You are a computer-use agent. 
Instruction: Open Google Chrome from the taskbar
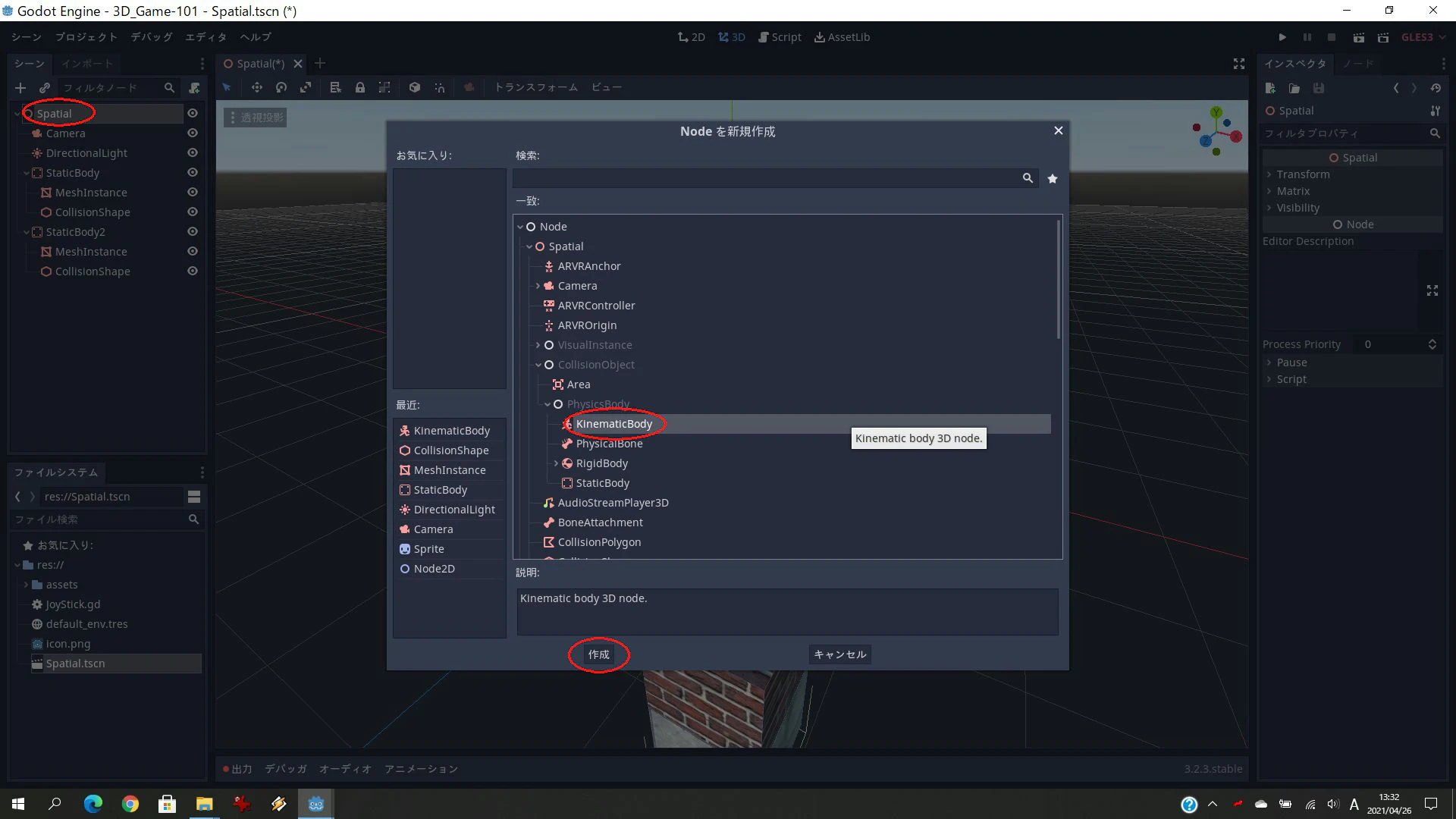tap(130, 804)
